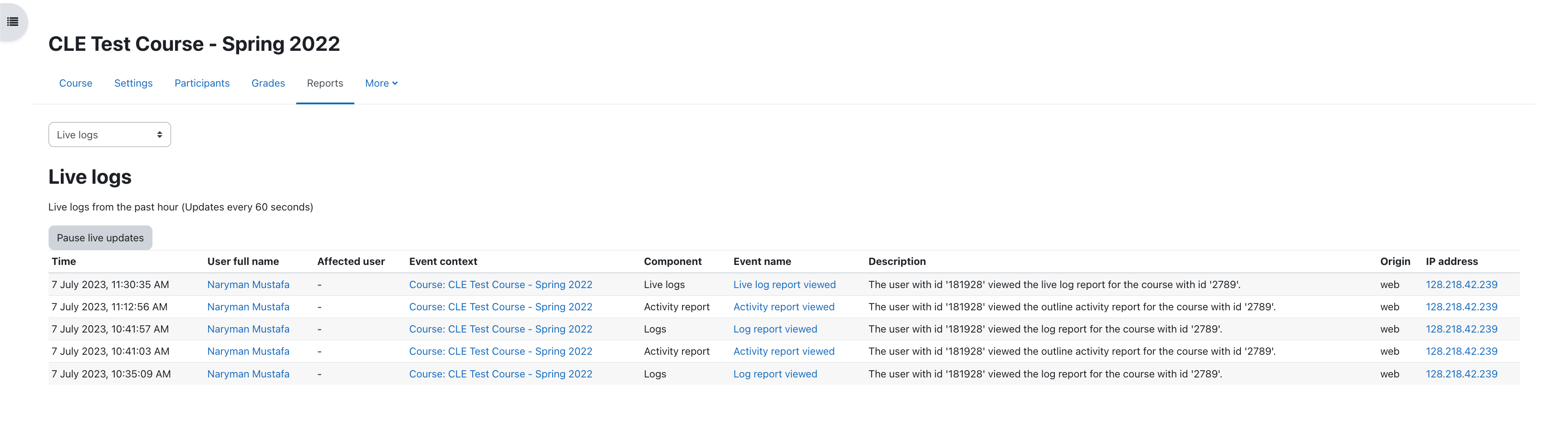Click Live log report viewed event link
The width and height of the screenshot is (1568, 421).
click(784, 285)
